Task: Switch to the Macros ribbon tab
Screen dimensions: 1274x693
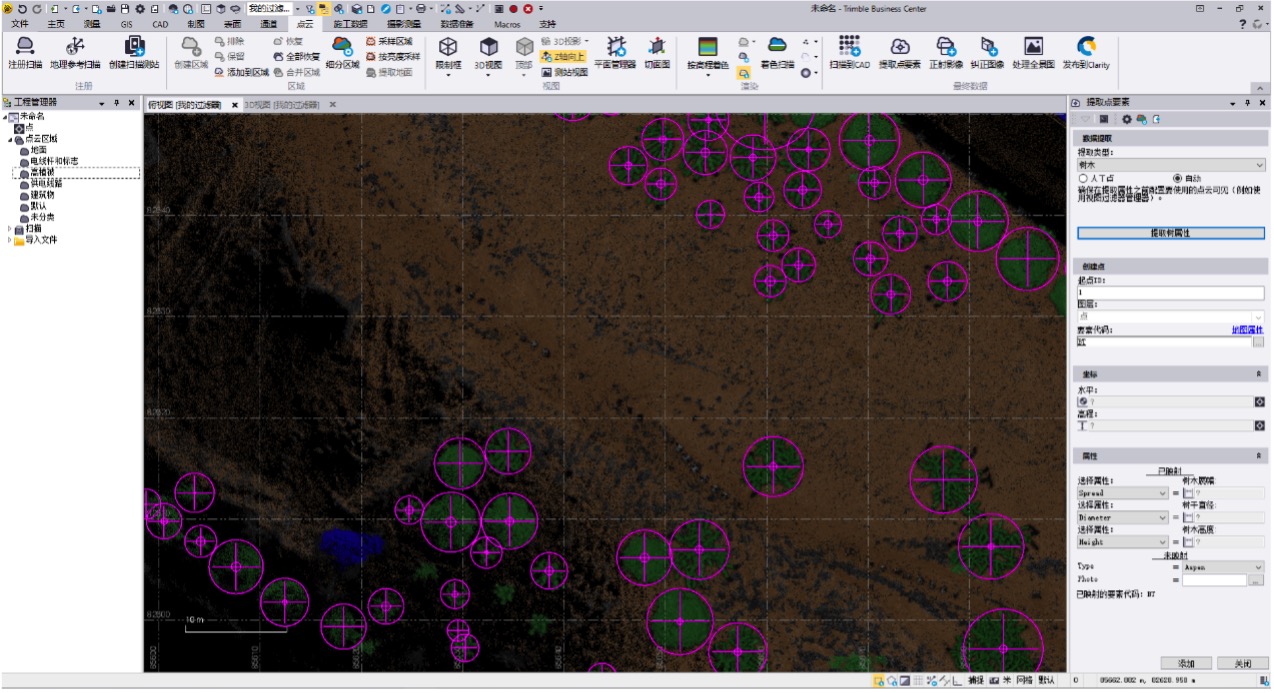Action: 507,23
